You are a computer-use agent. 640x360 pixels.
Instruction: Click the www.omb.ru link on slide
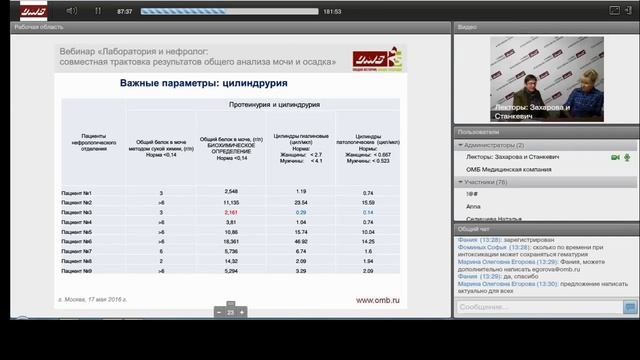[378, 300]
